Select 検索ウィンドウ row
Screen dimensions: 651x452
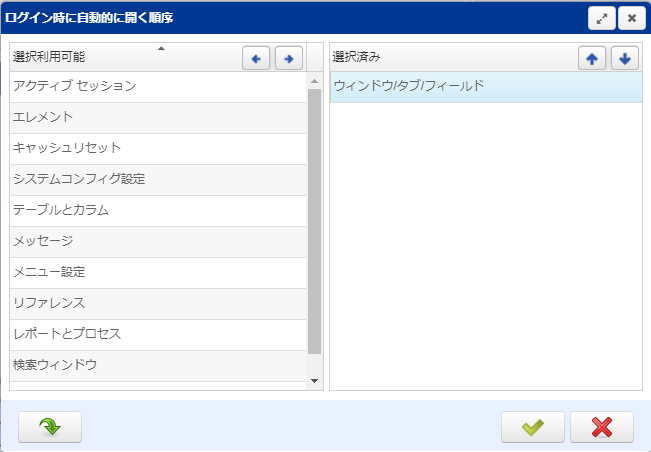pos(158,366)
